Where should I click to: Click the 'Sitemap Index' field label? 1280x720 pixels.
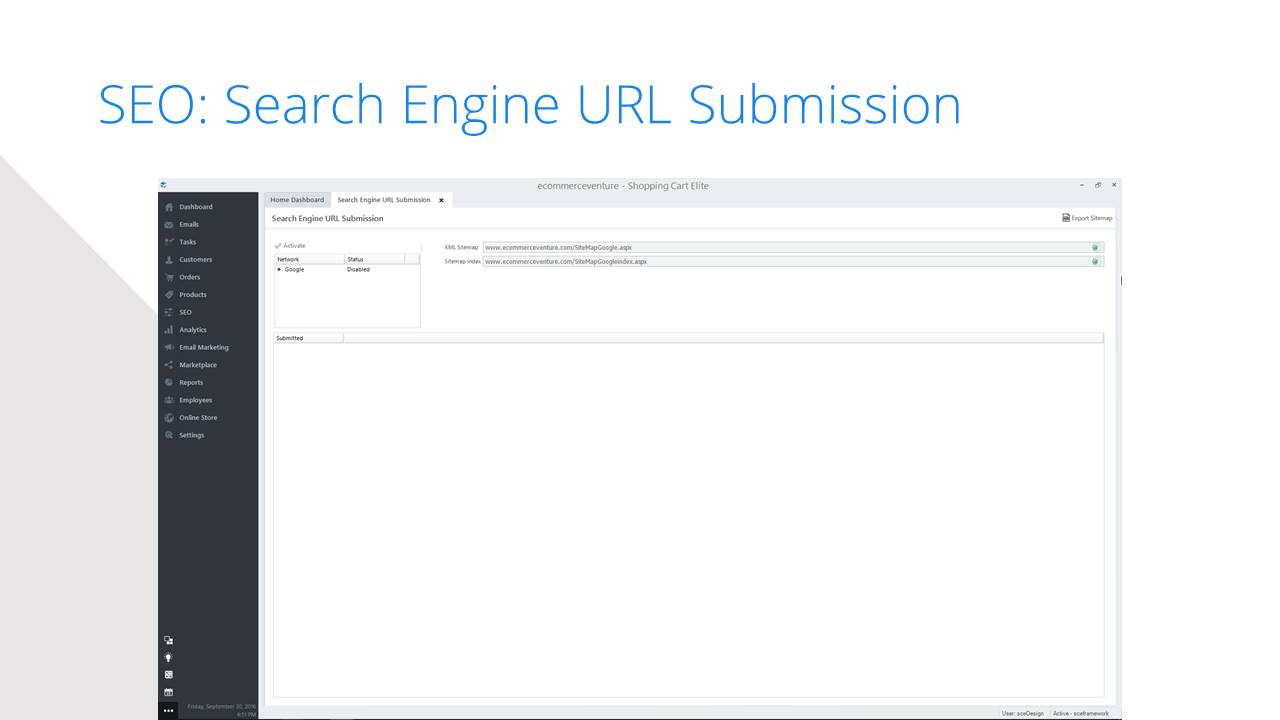pos(462,262)
